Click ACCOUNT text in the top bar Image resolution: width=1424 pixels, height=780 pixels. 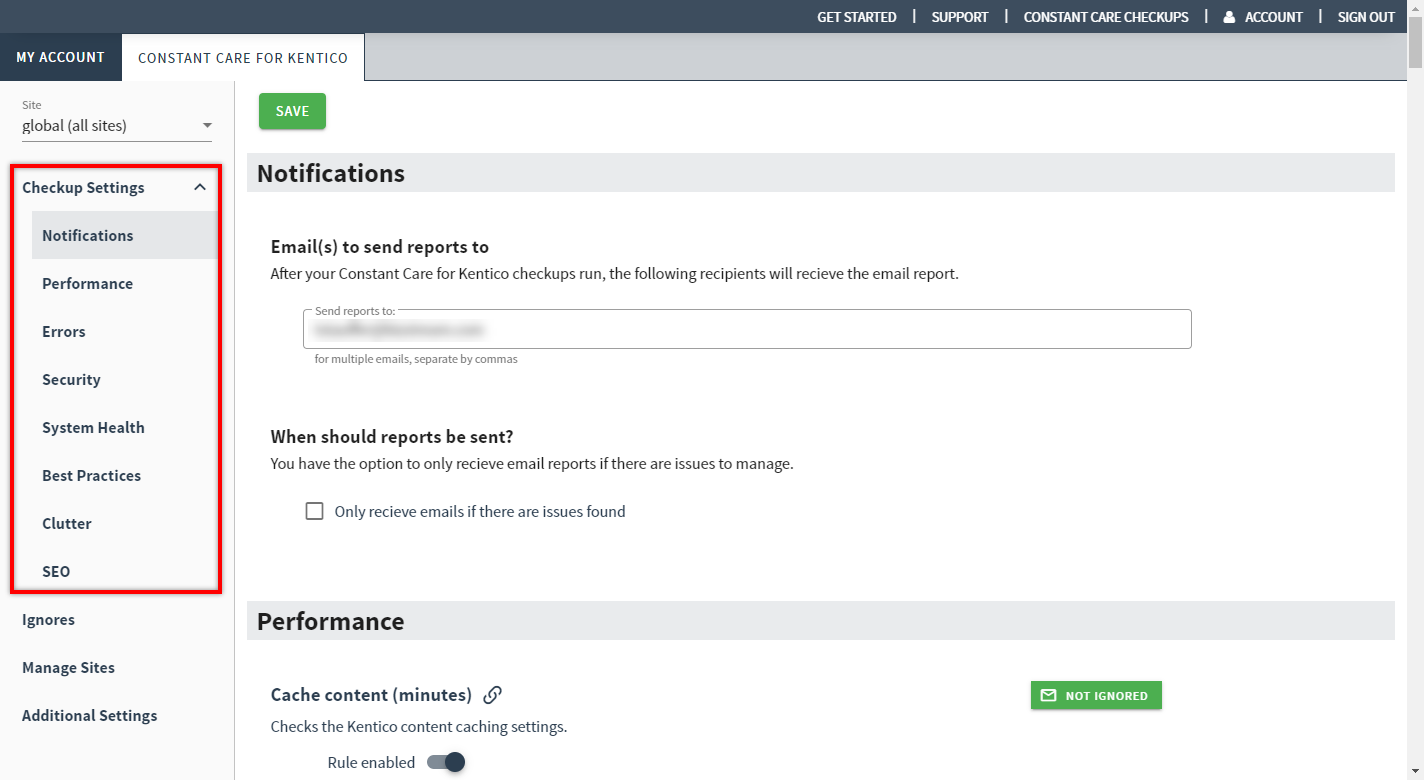click(1273, 17)
